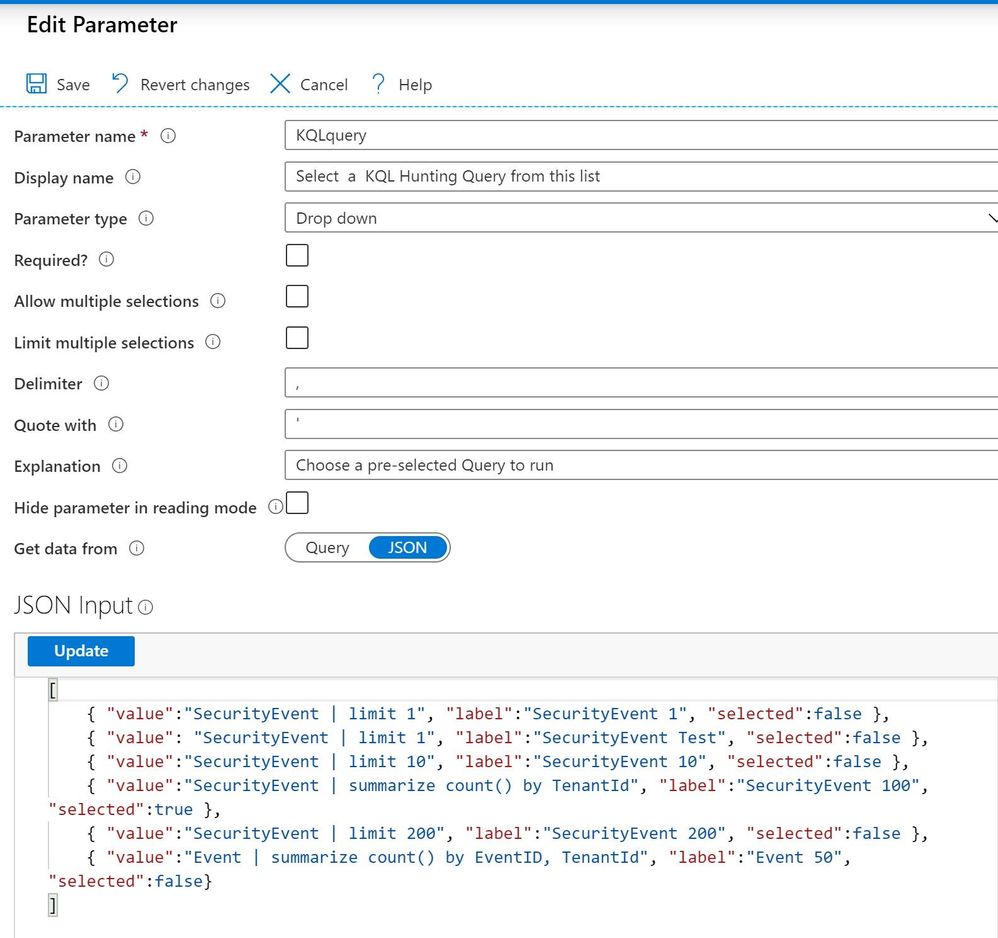
Task: Click the Delimiter info icon
Action: click(x=101, y=383)
